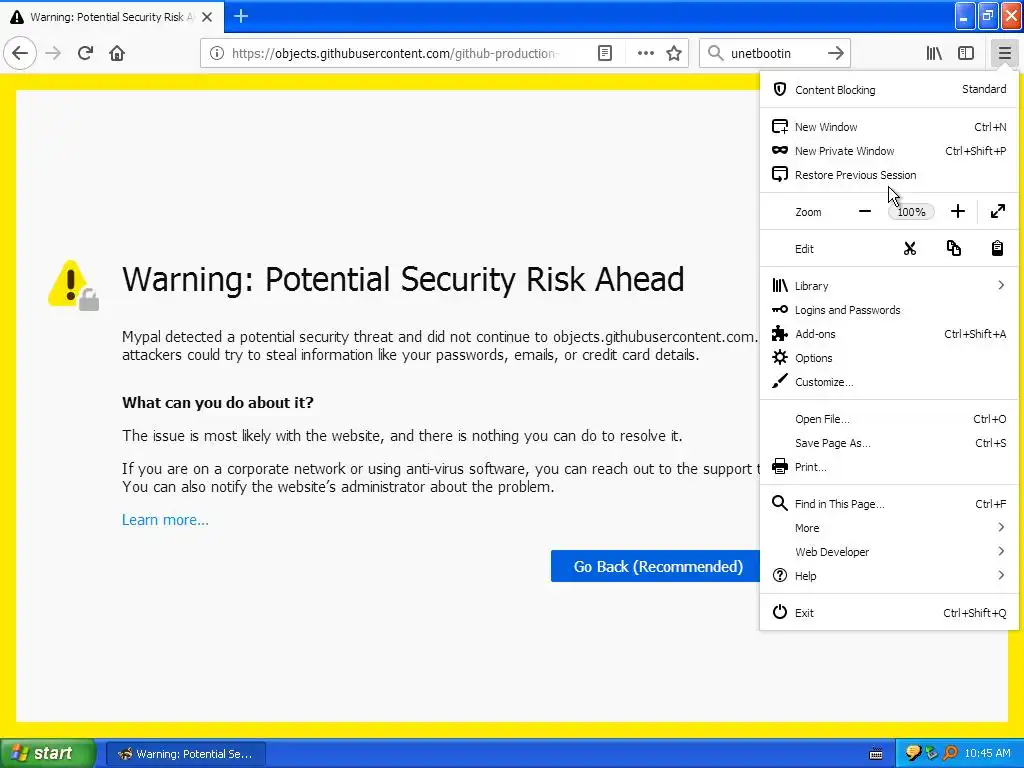Expand Web Developer submenu
Viewport: 1024px width, 768px height.
pos(889,552)
